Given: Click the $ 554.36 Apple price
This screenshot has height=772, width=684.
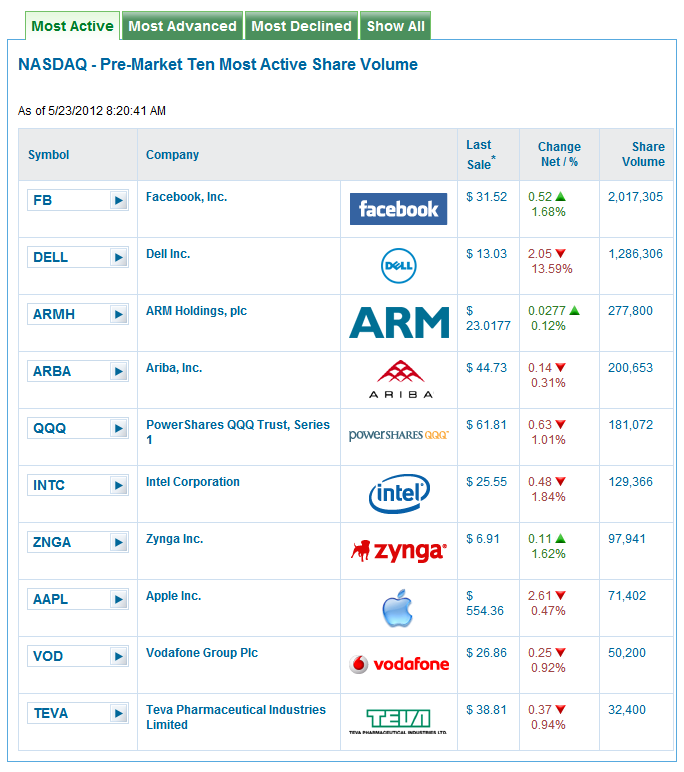Looking at the screenshot, I should (485, 603).
